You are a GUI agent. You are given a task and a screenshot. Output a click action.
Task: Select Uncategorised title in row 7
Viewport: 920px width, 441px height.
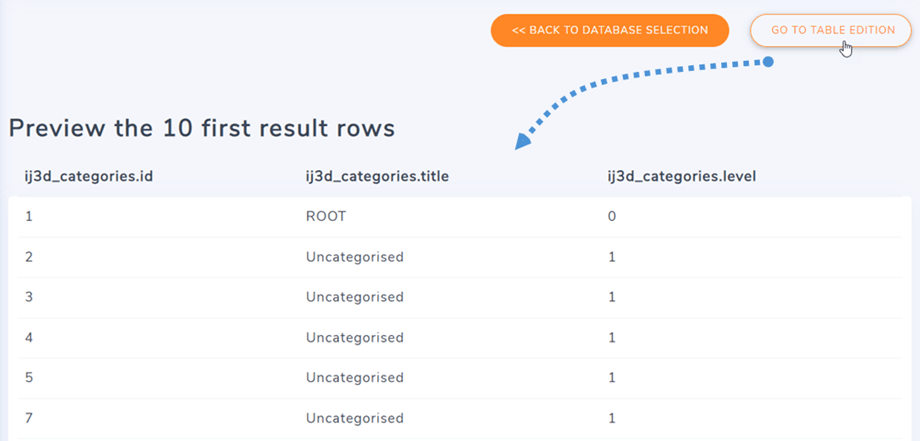[354, 418]
